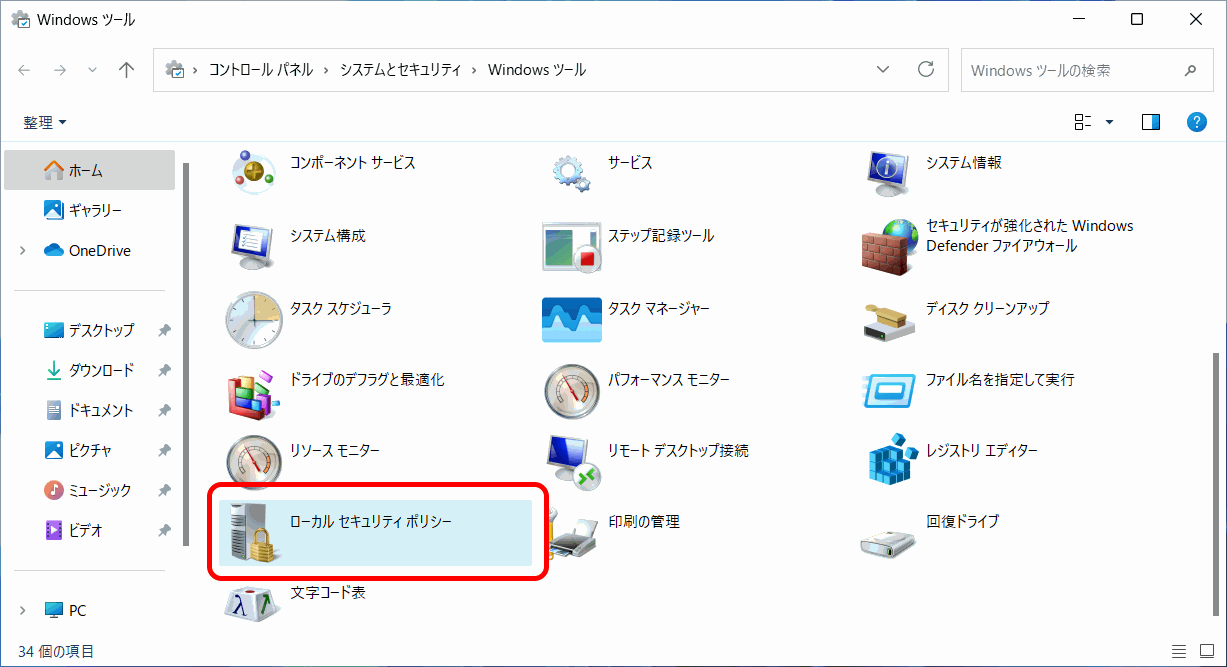Open the サービス gear icon

coord(571,171)
